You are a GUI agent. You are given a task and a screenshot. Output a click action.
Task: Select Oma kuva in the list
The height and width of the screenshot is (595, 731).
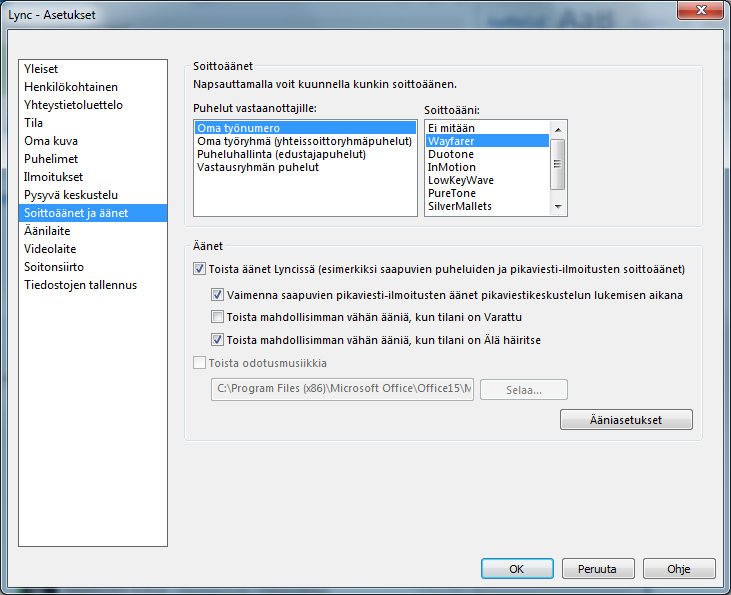point(93,141)
